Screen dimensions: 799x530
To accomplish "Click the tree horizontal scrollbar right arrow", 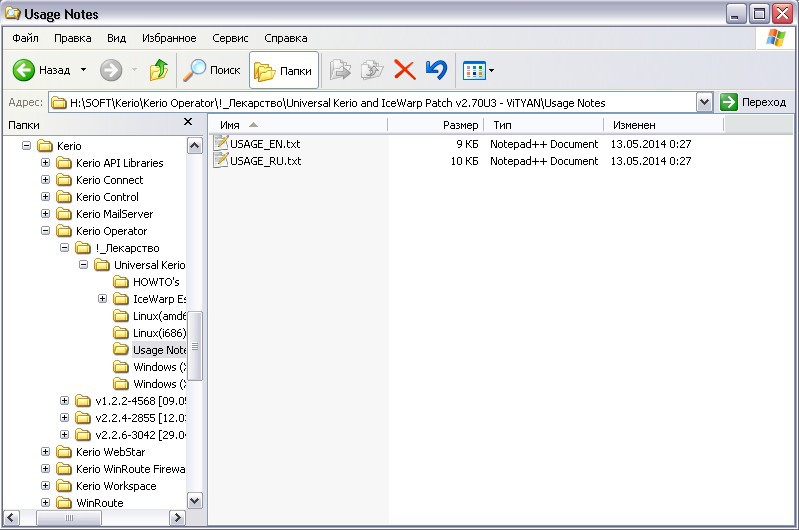I will 177,518.
